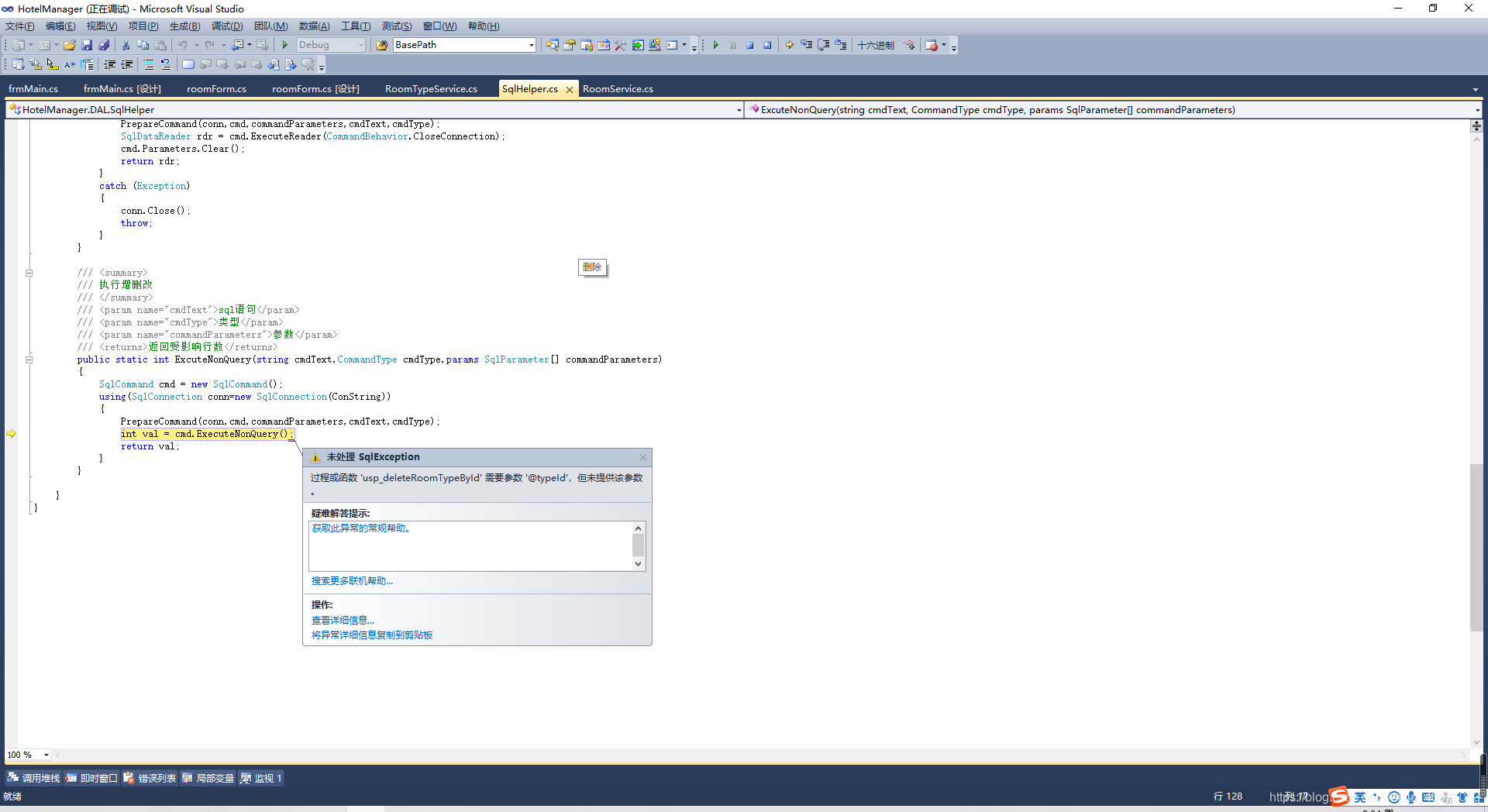Pause debugging with Break All icon
The width and height of the screenshot is (1488, 812).
[x=733, y=46]
